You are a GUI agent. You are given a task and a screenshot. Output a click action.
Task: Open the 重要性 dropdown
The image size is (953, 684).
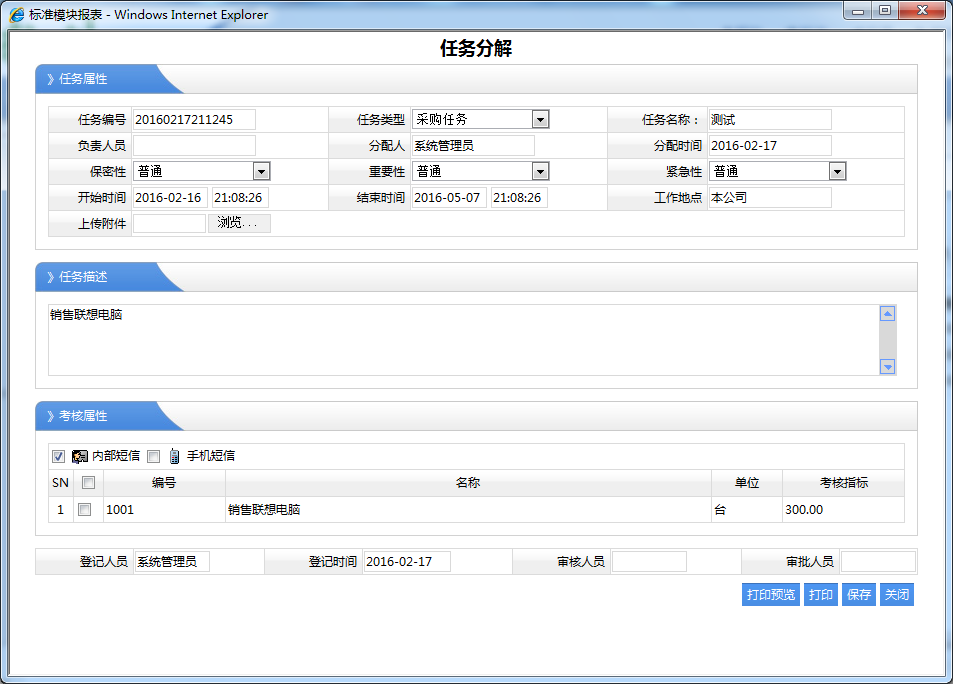(x=540, y=172)
